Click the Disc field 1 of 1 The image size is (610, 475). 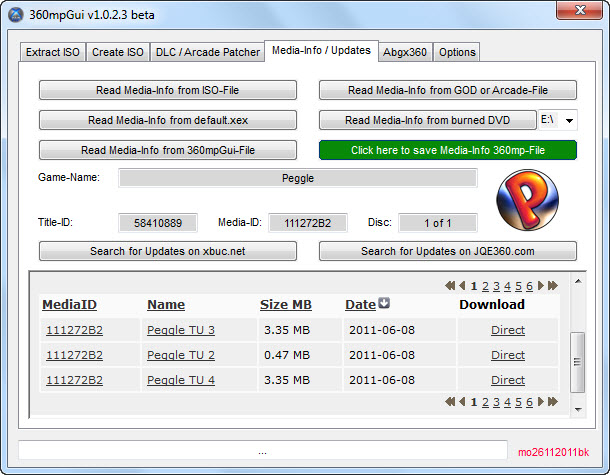coord(438,223)
